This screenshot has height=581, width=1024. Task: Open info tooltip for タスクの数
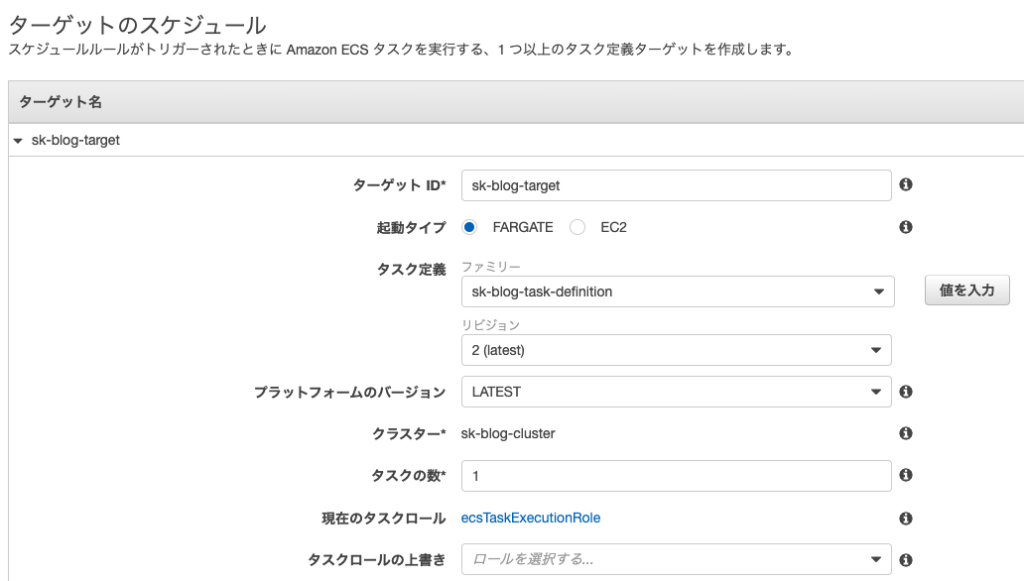pyautogui.click(x=907, y=476)
